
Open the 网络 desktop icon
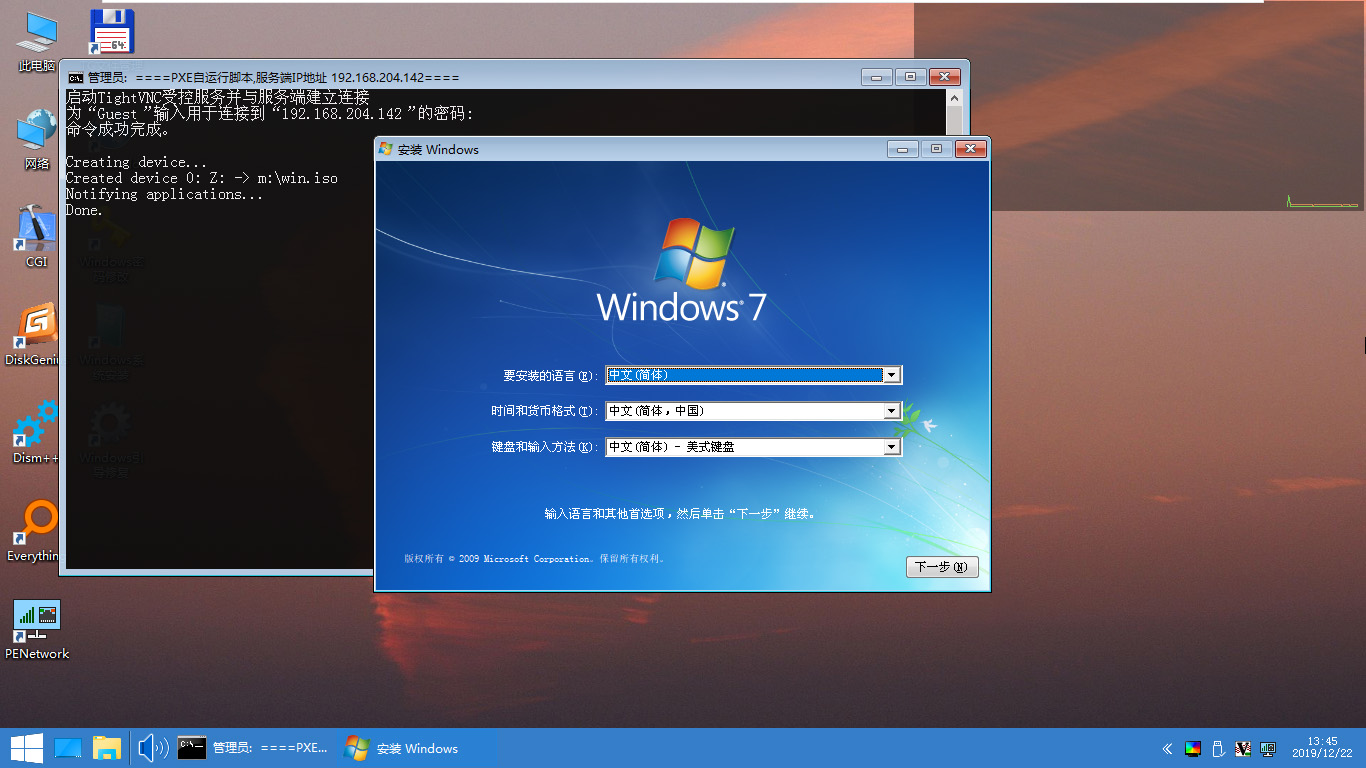point(36,139)
